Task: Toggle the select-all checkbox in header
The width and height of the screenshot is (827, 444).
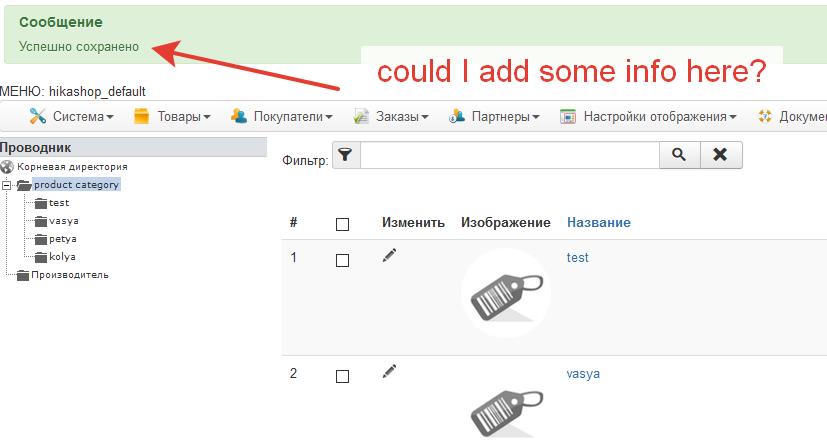Action: coord(342,224)
